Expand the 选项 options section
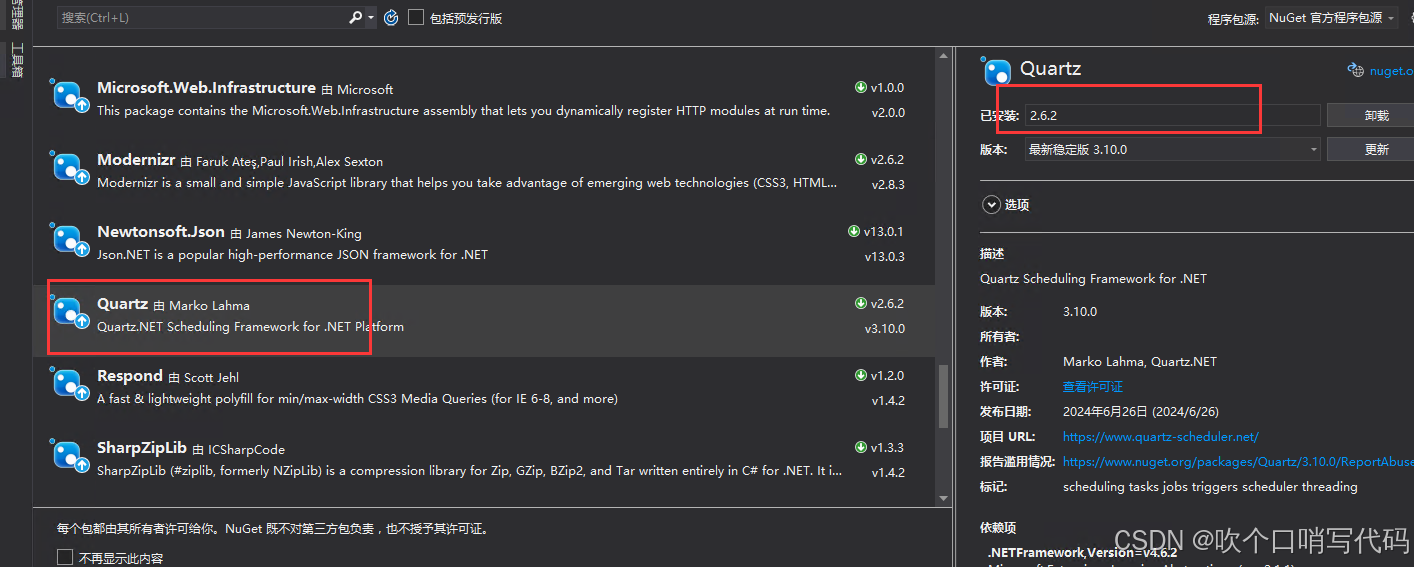The height and width of the screenshot is (567, 1414). pyautogui.click(x=992, y=205)
